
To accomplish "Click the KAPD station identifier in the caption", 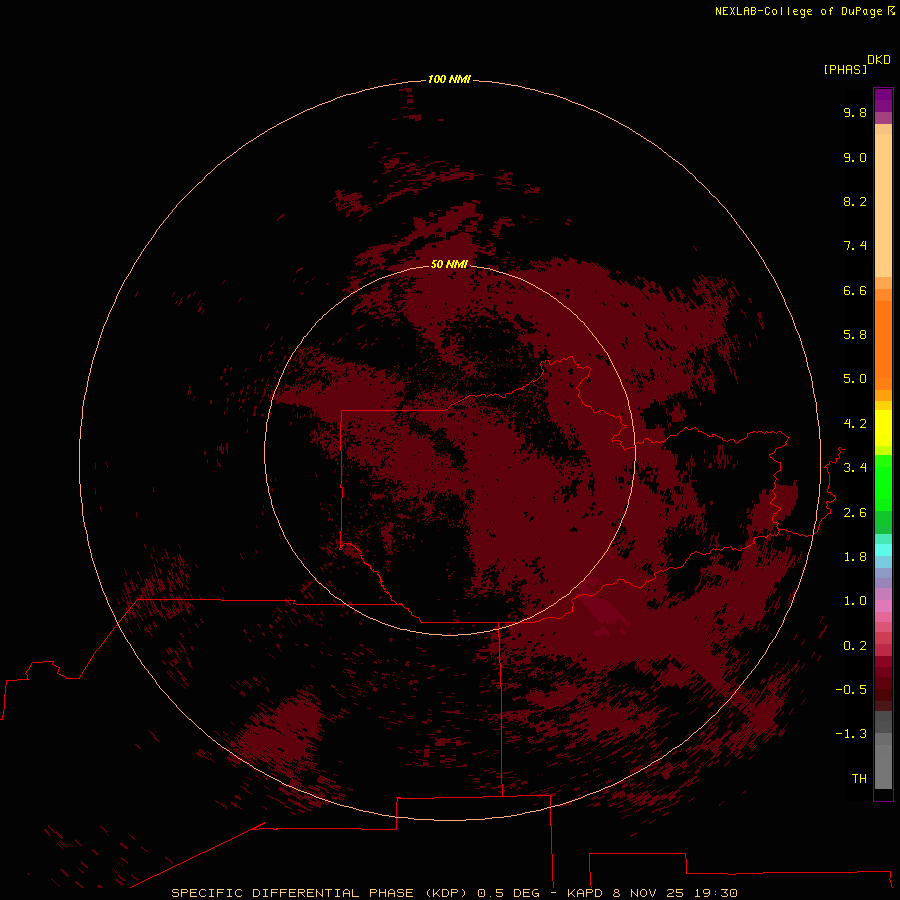I will coord(585,893).
